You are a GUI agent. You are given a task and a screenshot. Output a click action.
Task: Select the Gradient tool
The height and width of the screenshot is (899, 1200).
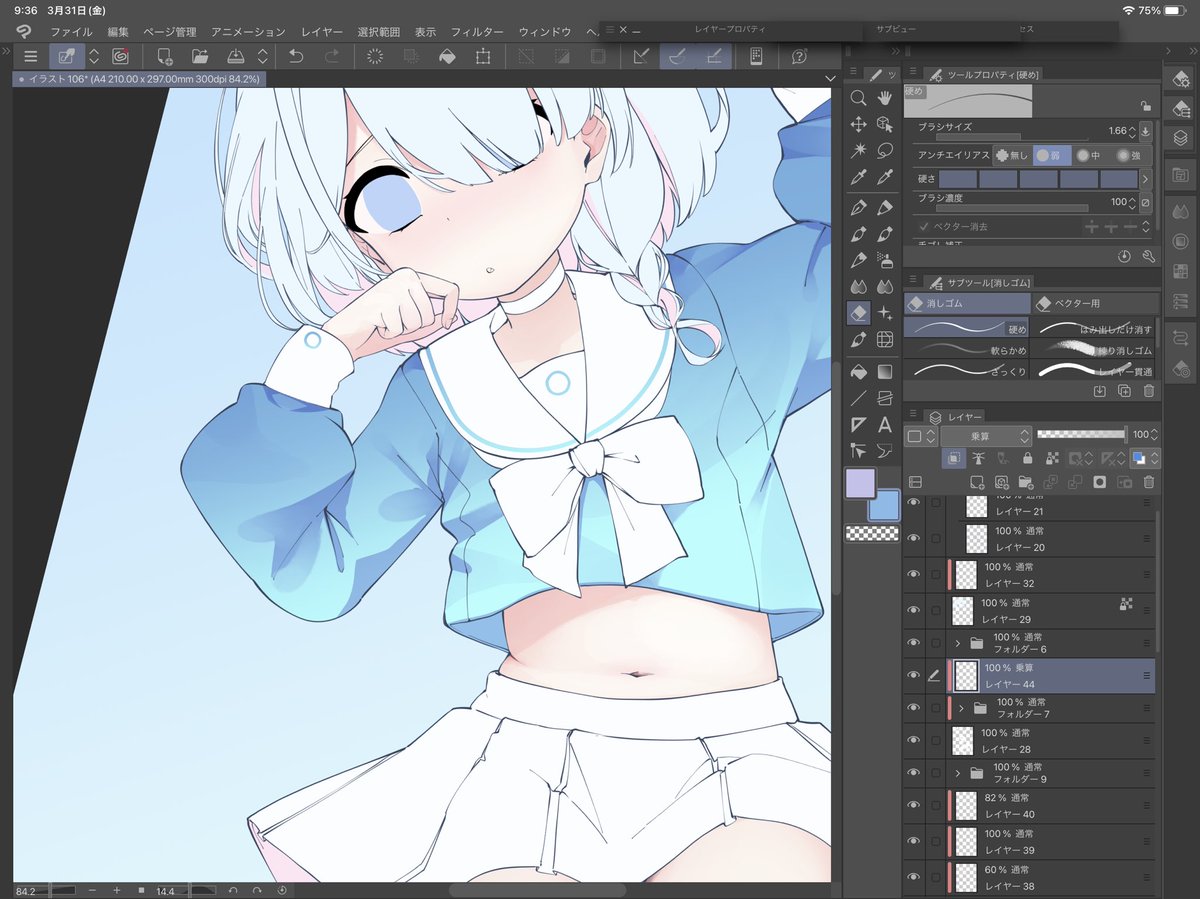tap(884, 371)
